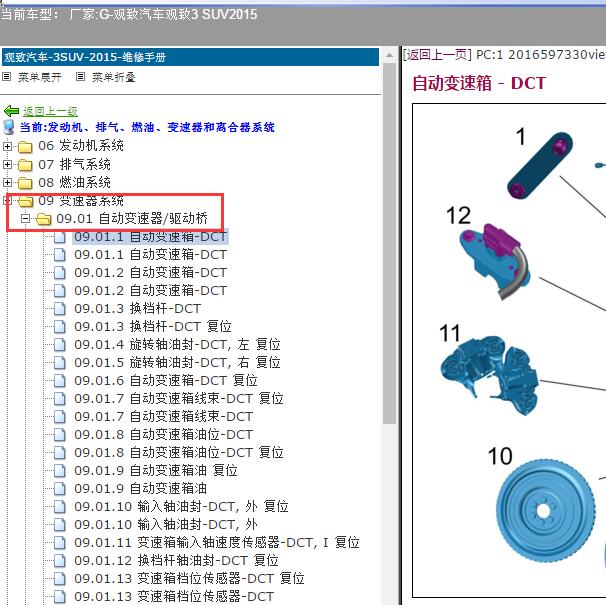This screenshot has width=606, height=605.
Task: Click the tree panel vertical scrollbar thumb
Action: [390, 244]
